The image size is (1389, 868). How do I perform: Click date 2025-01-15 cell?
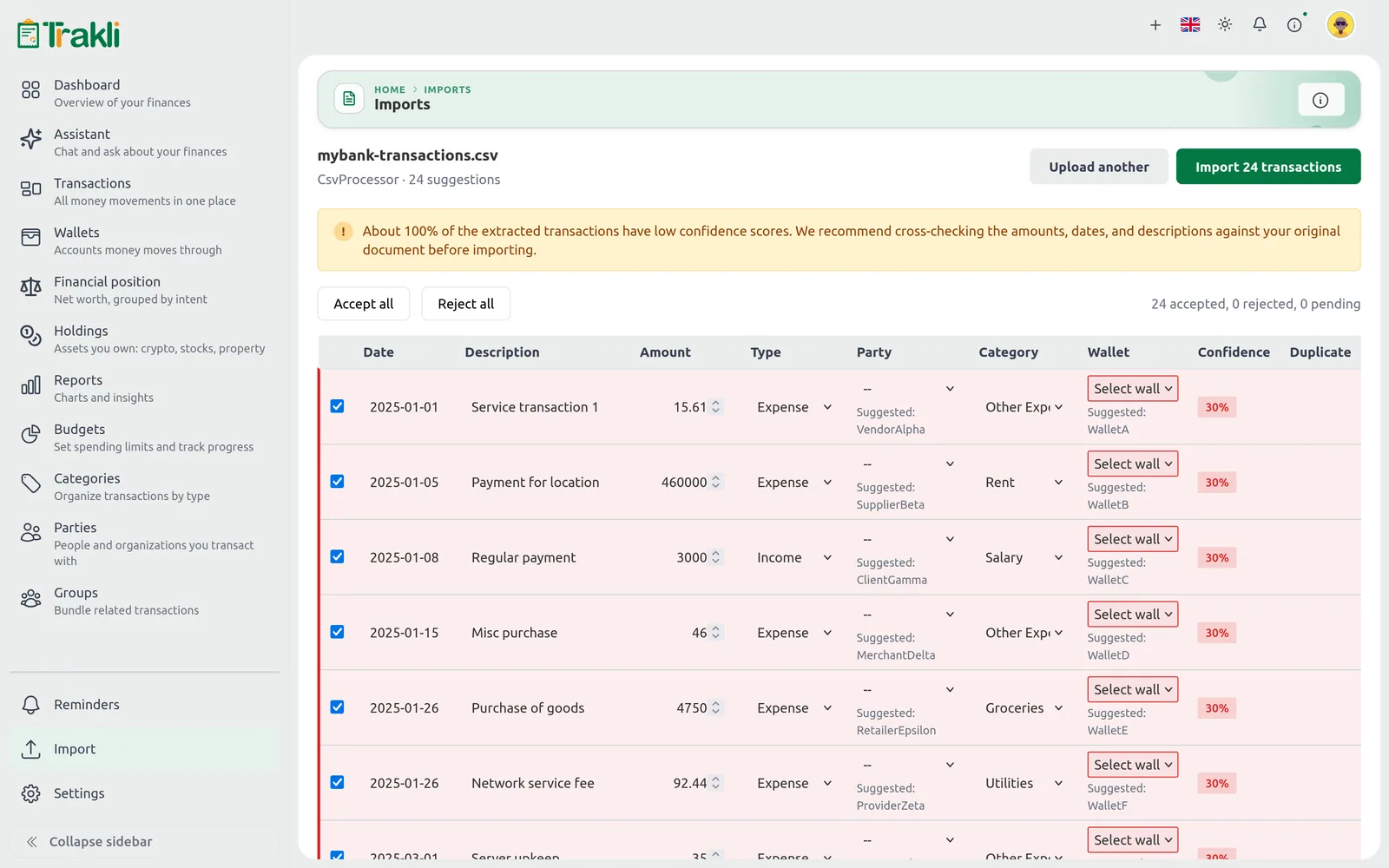(405, 633)
